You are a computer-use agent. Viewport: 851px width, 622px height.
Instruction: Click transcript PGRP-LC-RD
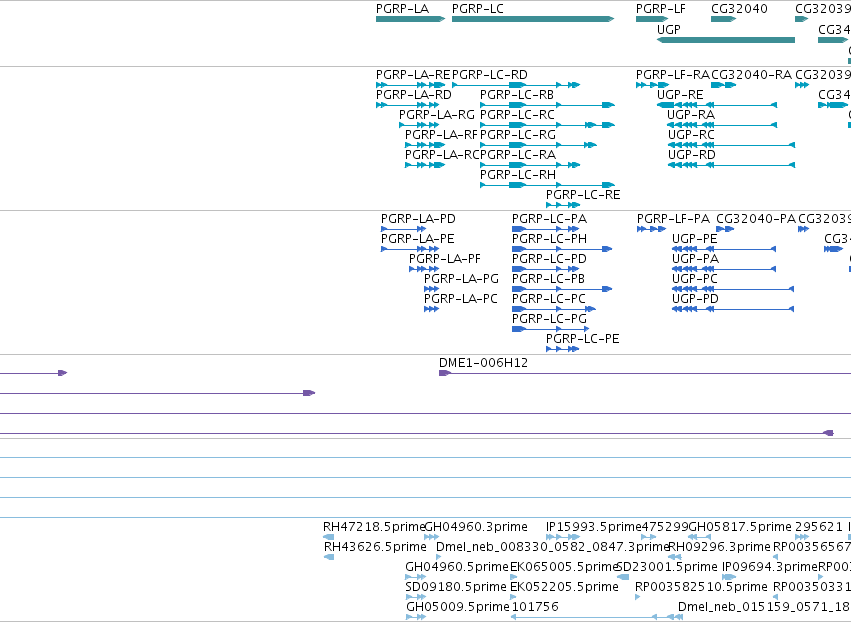coord(516,85)
